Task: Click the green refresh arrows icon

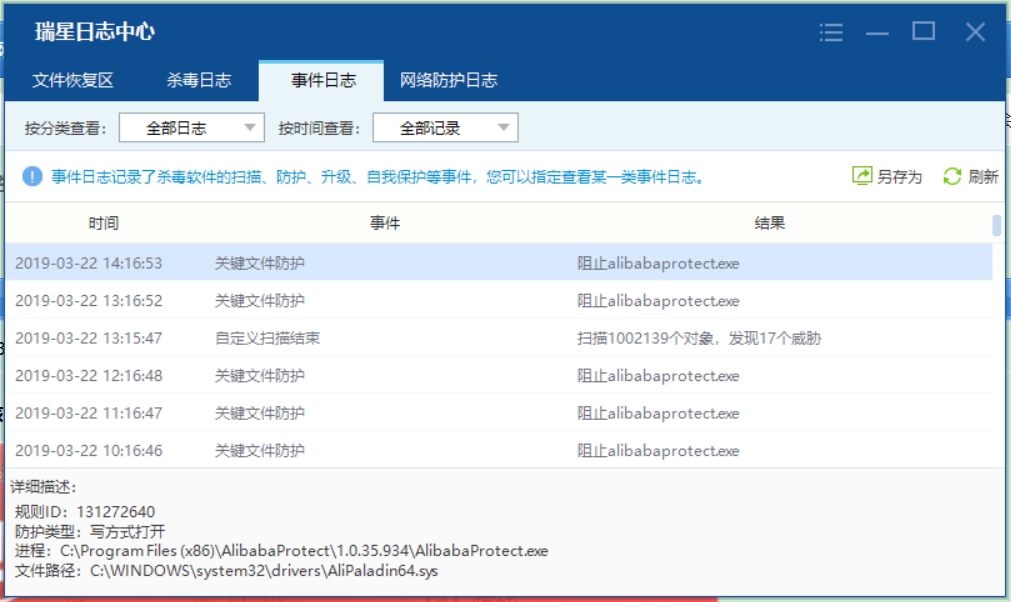Action: (x=952, y=176)
